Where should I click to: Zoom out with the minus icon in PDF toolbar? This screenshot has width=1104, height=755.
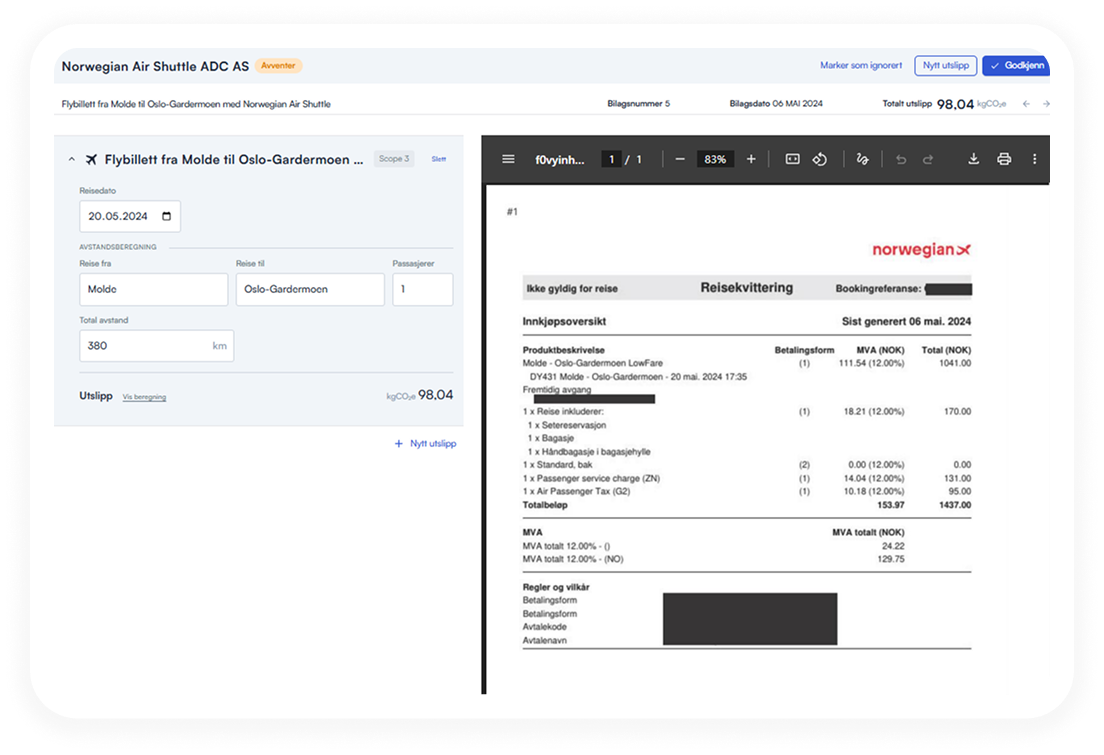(x=679, y=159)
